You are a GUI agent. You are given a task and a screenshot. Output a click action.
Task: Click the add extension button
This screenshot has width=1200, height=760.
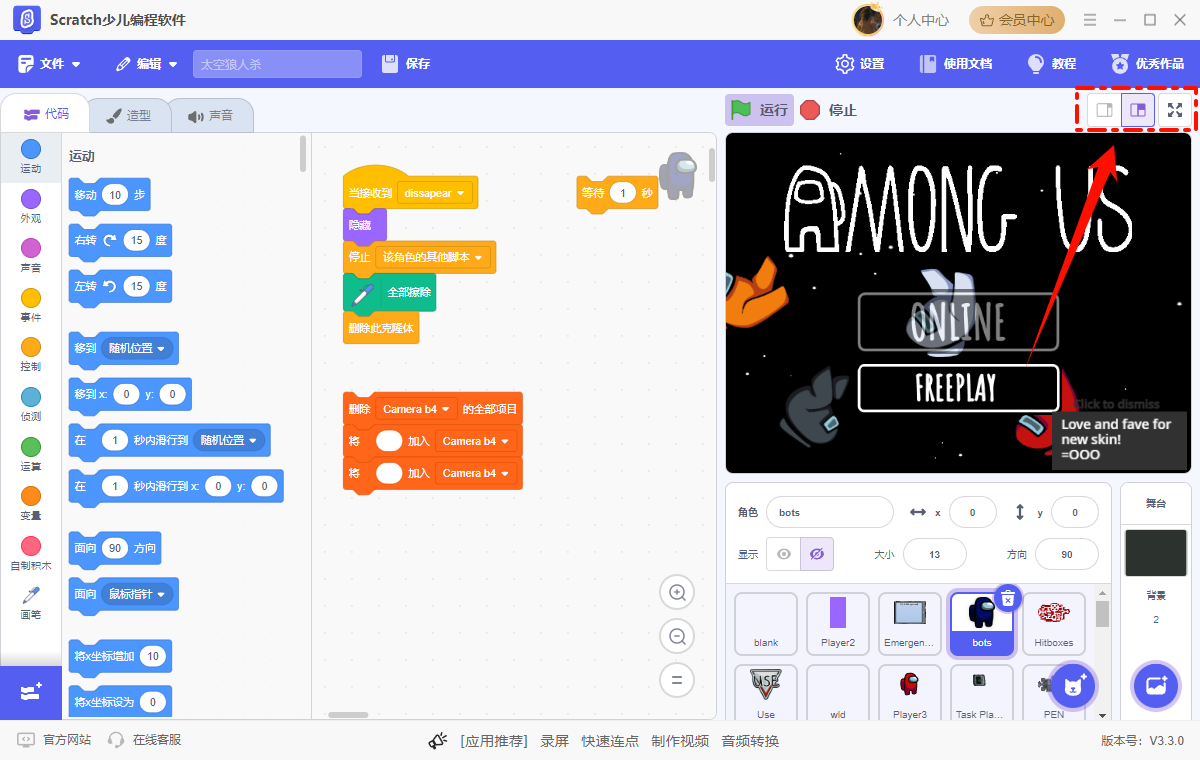[31, 692]
